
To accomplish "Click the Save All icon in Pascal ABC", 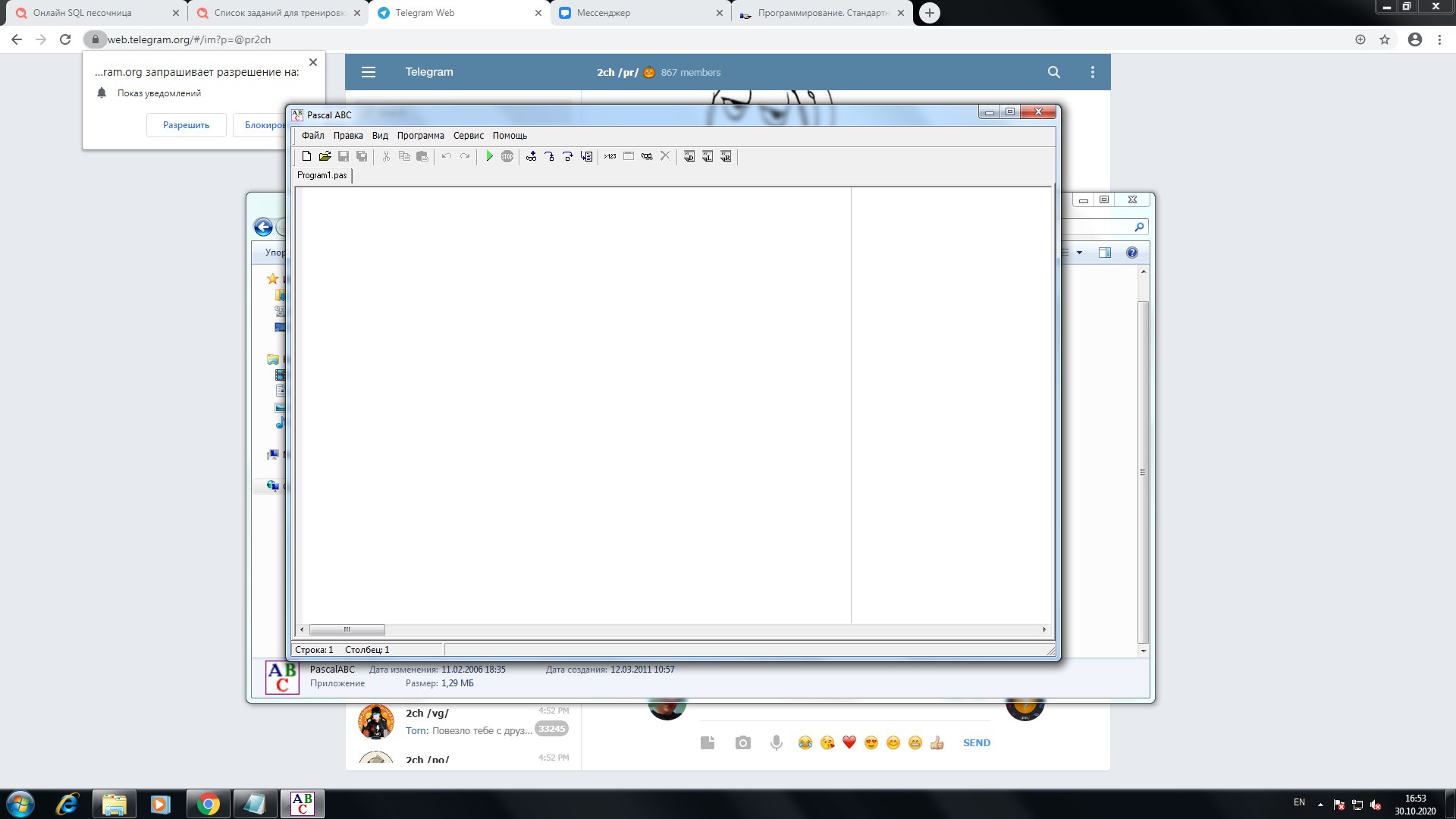I will 362,156.
